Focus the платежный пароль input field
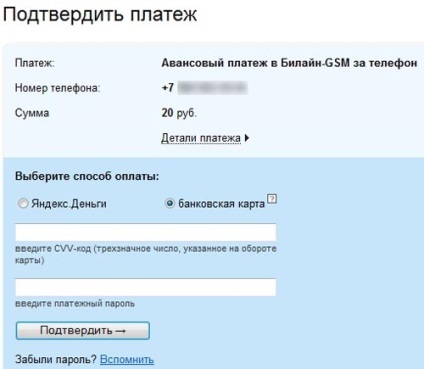 146,287
